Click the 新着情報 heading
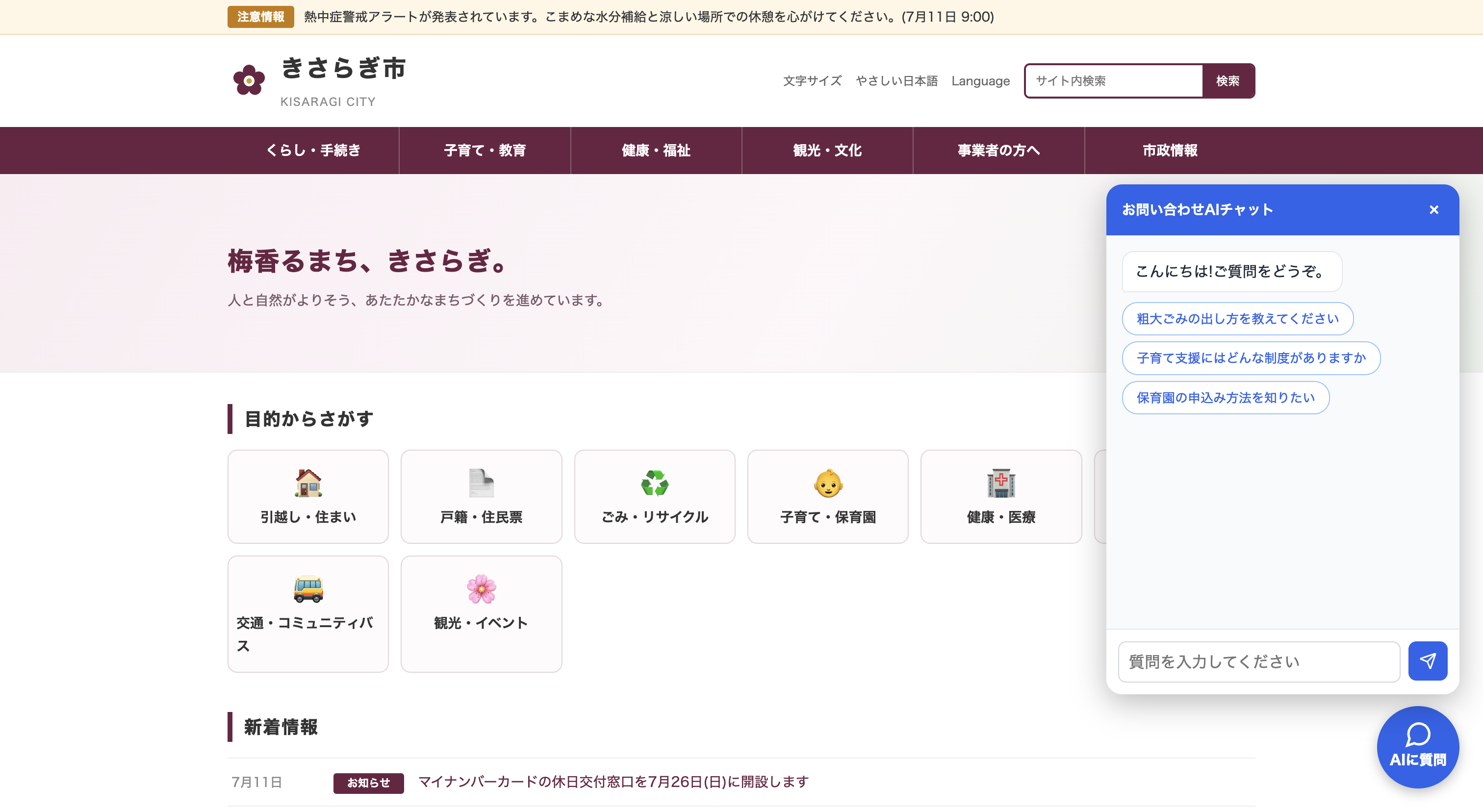Image resolution: width=1483 pixels, height=812 pixels. click(x=281, y=727)
